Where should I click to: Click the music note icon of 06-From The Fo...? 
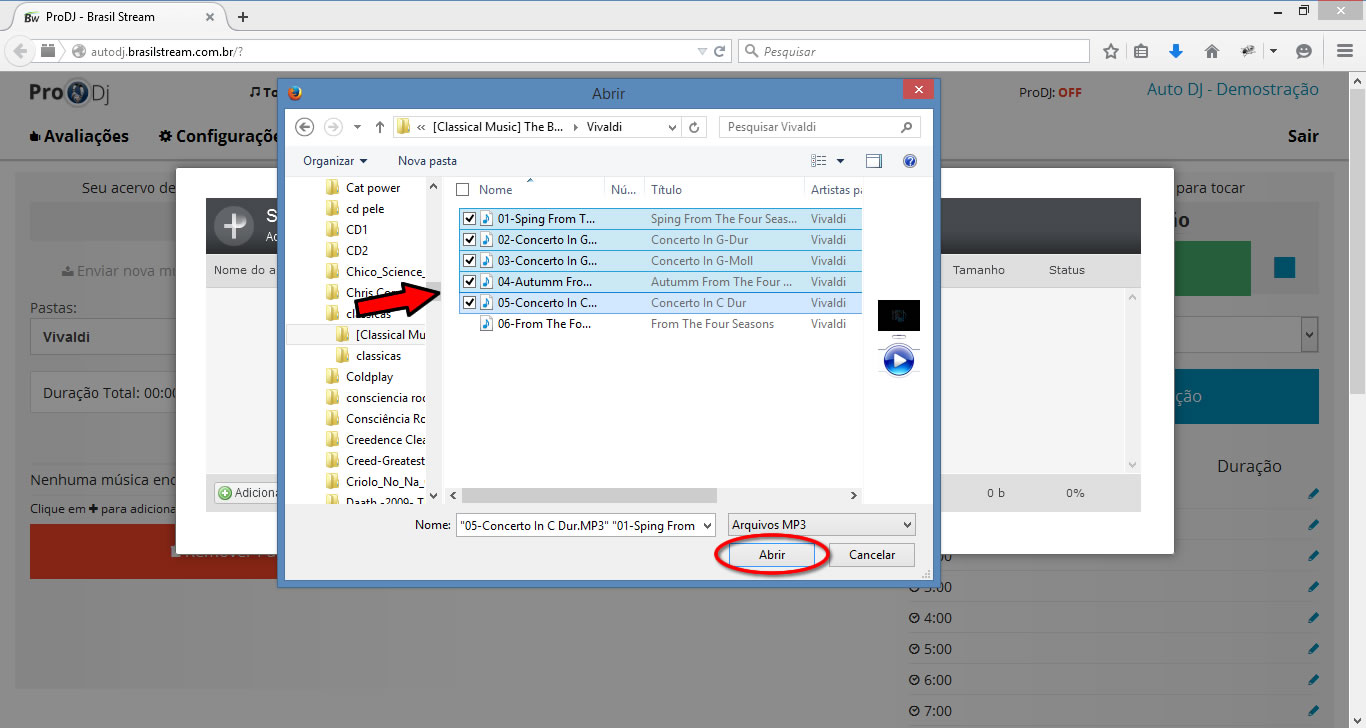486,324
